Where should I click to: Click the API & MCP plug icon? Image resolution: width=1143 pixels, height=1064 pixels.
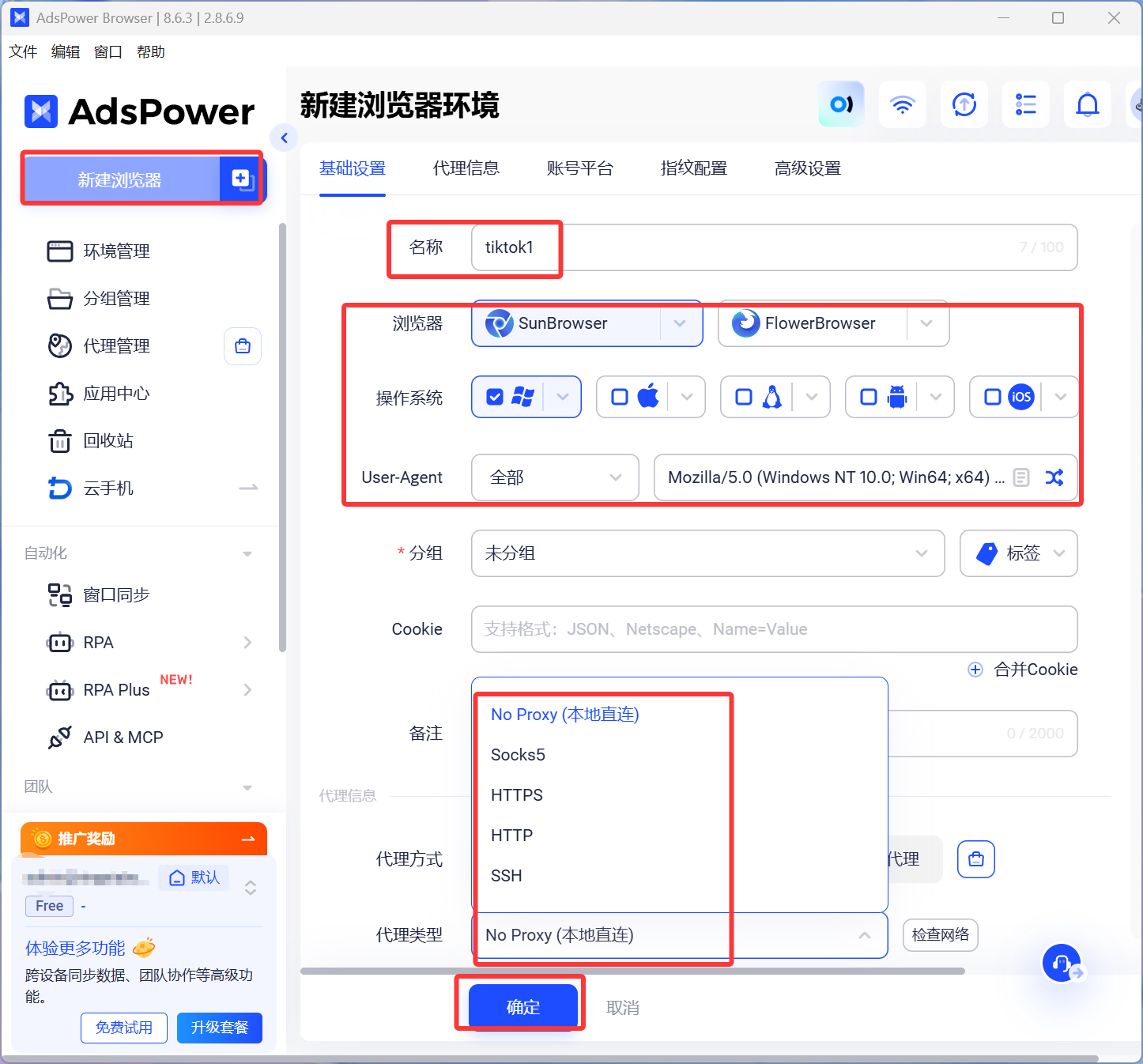pos(60,738)
